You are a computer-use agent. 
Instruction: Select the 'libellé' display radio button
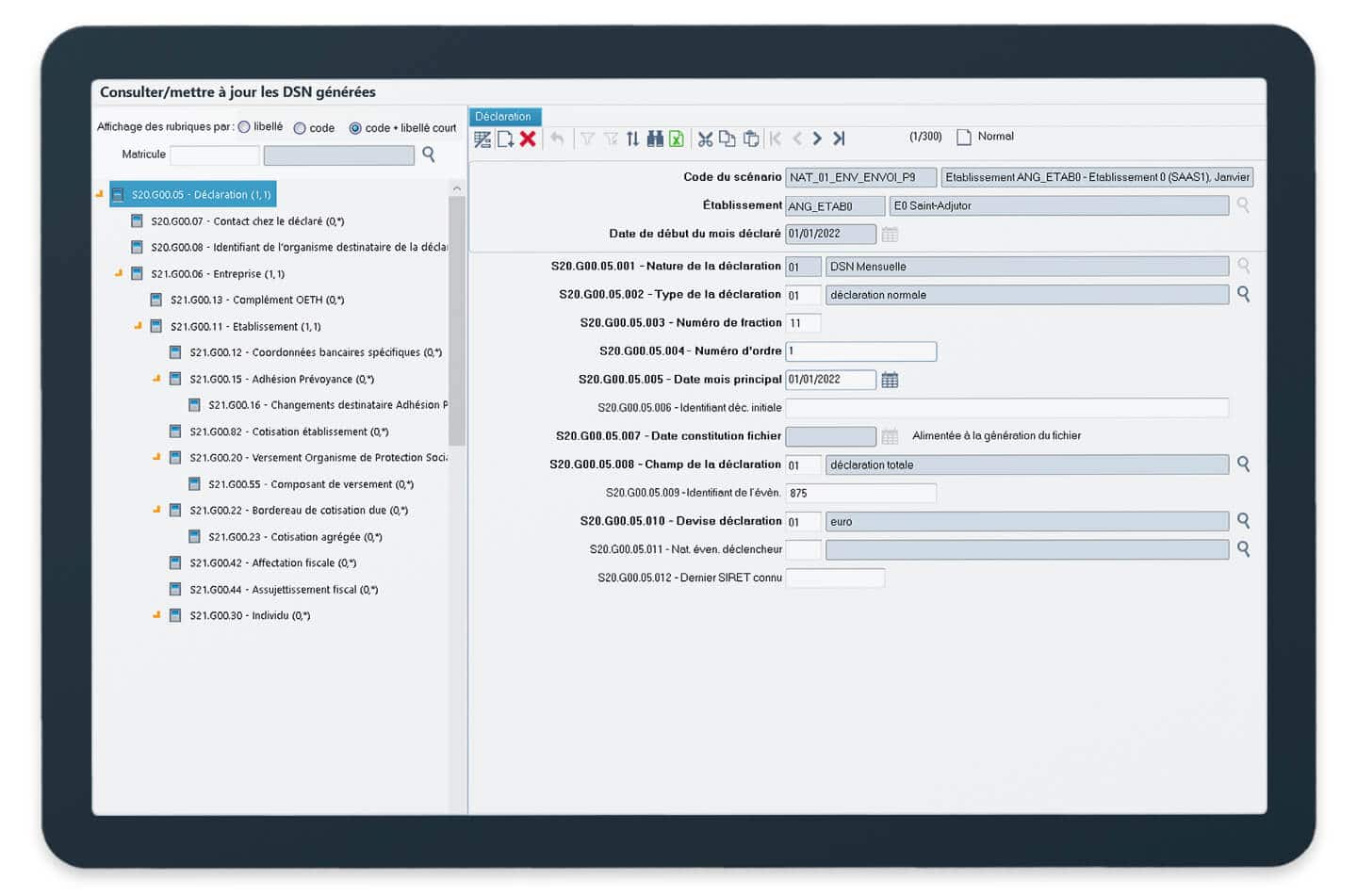pyautogui.click(x=244, y=127)
